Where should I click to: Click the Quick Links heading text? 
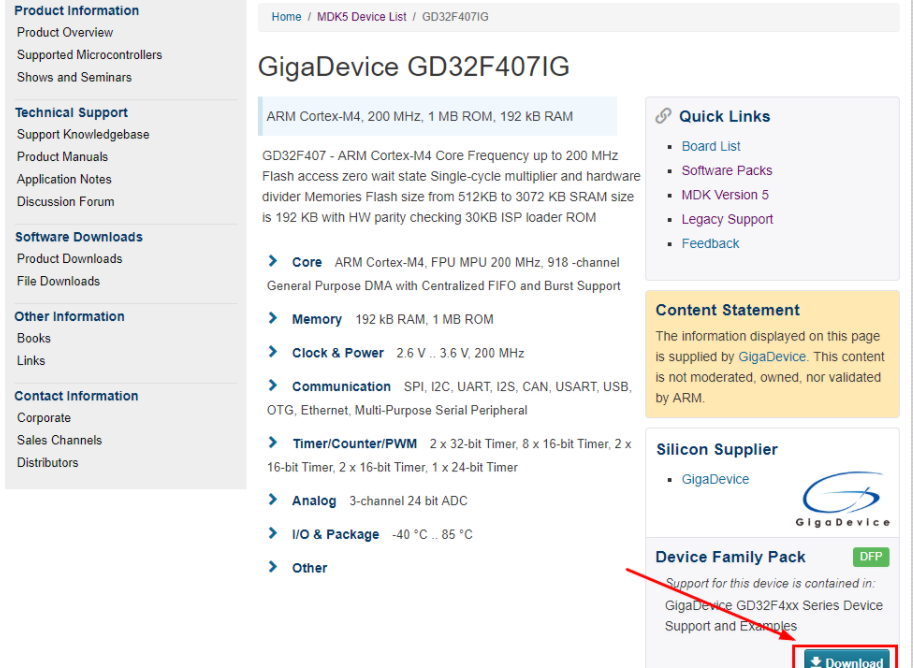[x=724, y=116]
